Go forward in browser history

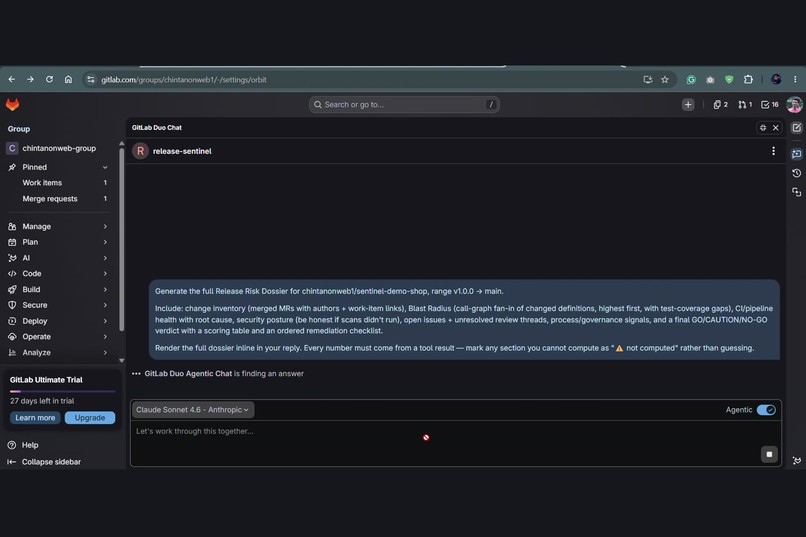click(30, 80)
